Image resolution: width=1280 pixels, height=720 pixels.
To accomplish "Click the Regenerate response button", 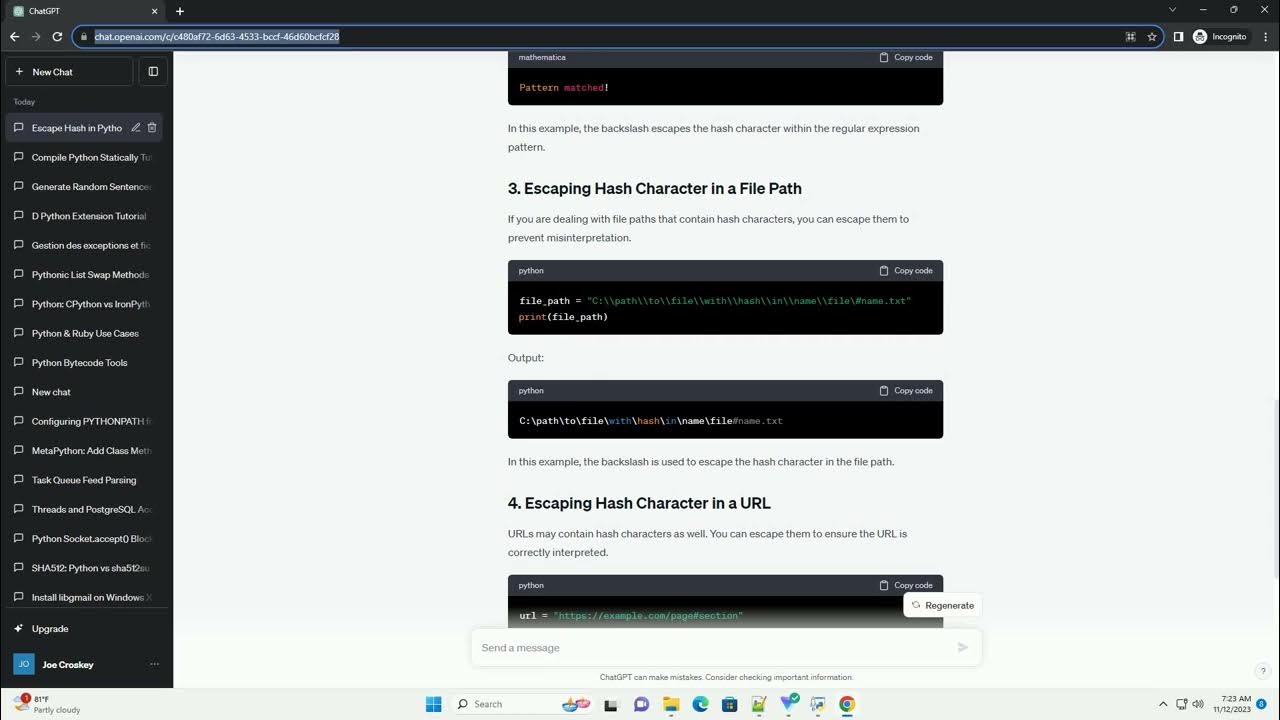I will 943,605.
